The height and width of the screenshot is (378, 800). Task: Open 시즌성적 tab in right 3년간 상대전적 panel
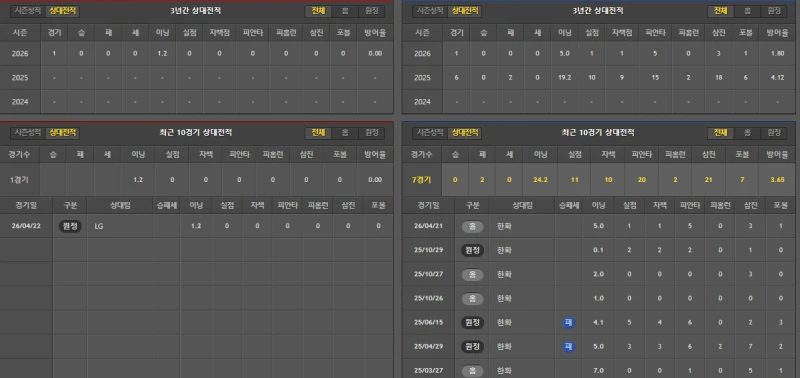430,11
